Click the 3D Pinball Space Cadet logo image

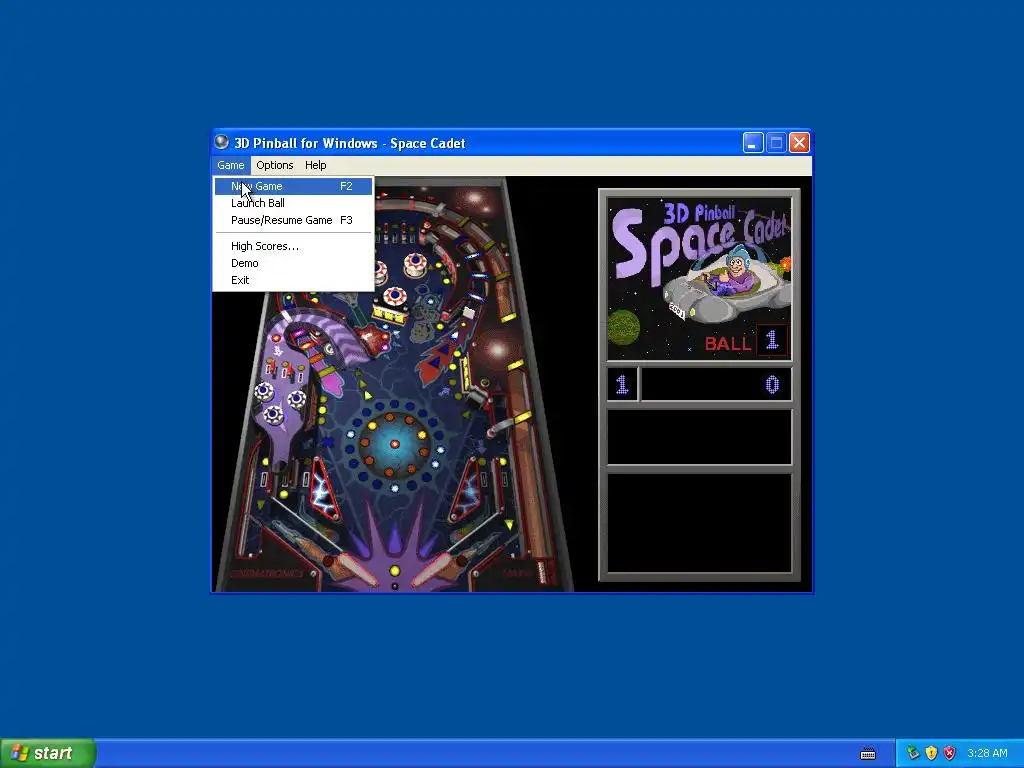point(699,278)
